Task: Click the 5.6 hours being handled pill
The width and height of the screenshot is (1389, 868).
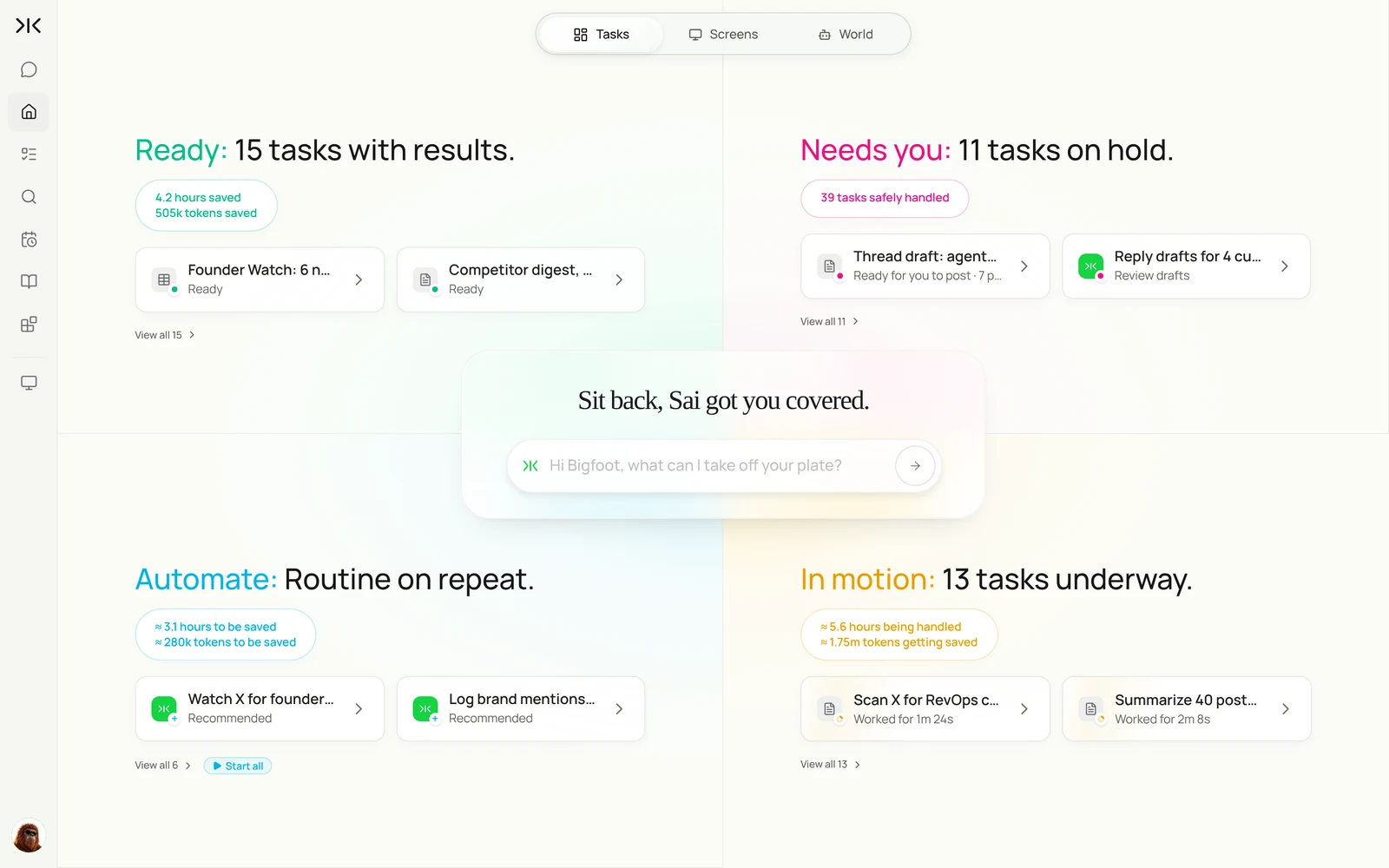Action: 899,635
